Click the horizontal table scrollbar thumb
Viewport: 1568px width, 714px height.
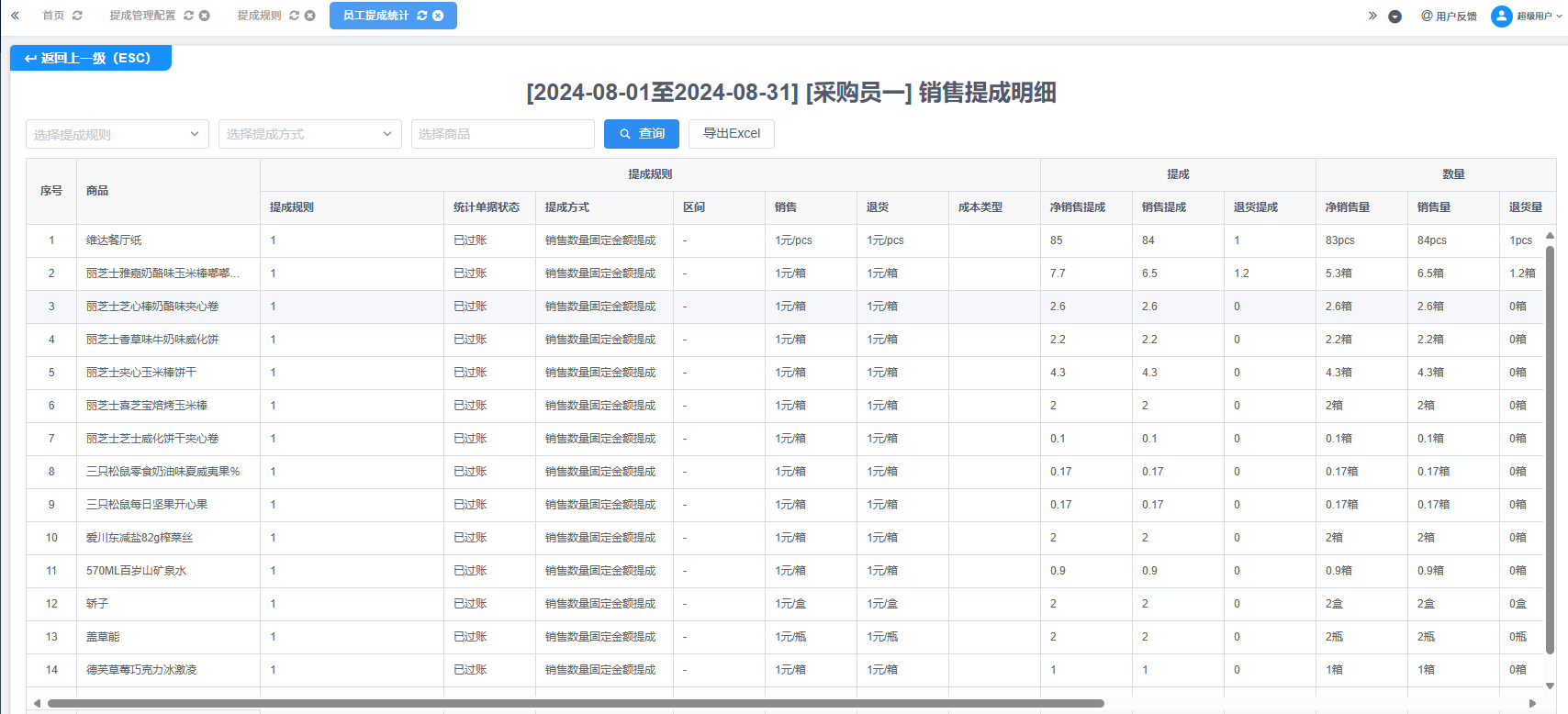tap(576, 704)
